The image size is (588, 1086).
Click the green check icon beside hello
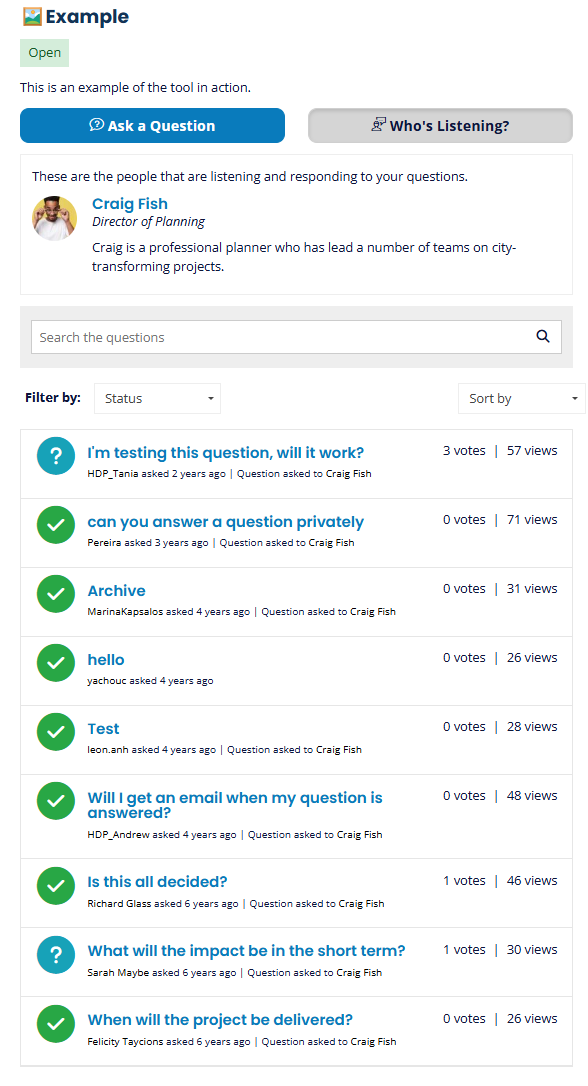click(x=56, y=663)
